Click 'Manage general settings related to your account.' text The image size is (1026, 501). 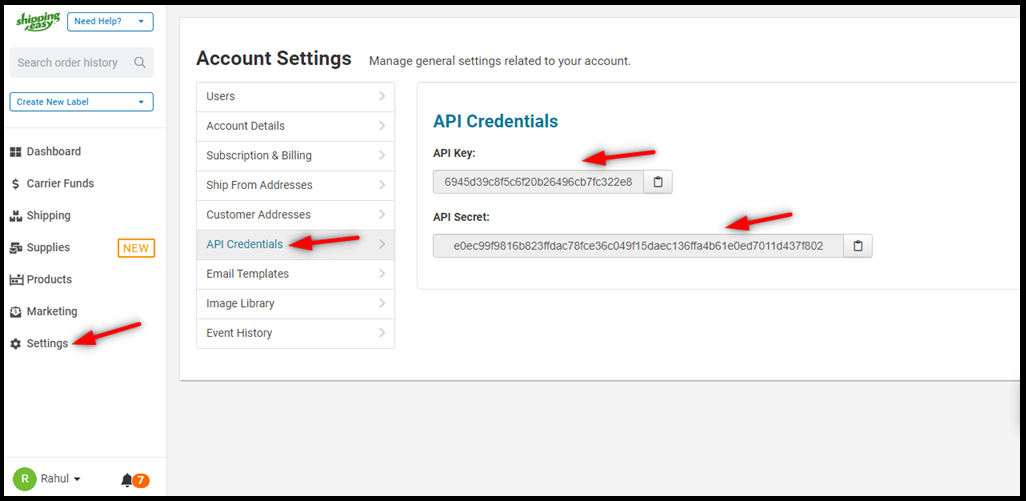500,61
